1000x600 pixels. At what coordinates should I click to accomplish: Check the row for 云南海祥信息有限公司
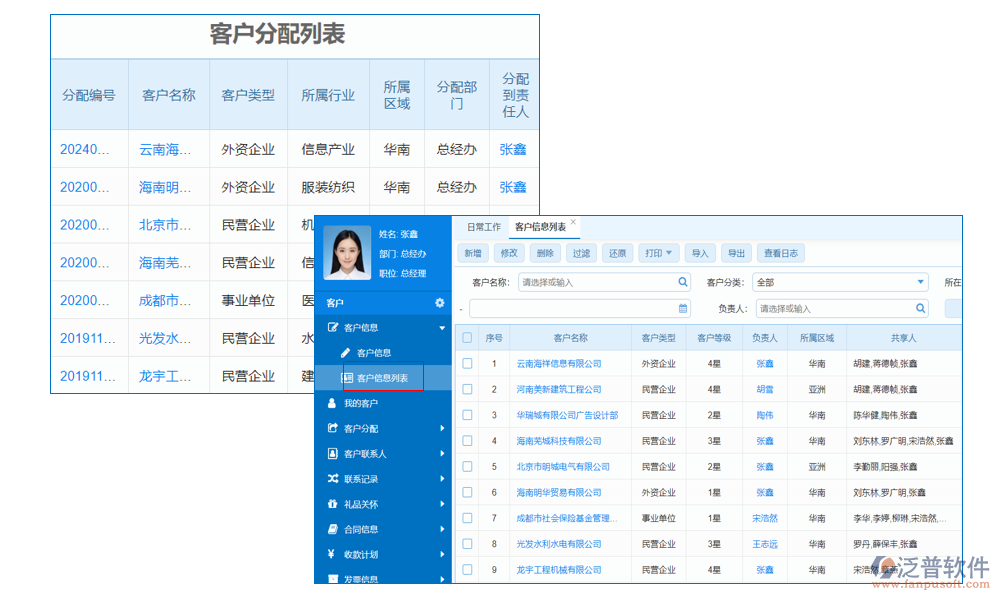tap(467, 363)
